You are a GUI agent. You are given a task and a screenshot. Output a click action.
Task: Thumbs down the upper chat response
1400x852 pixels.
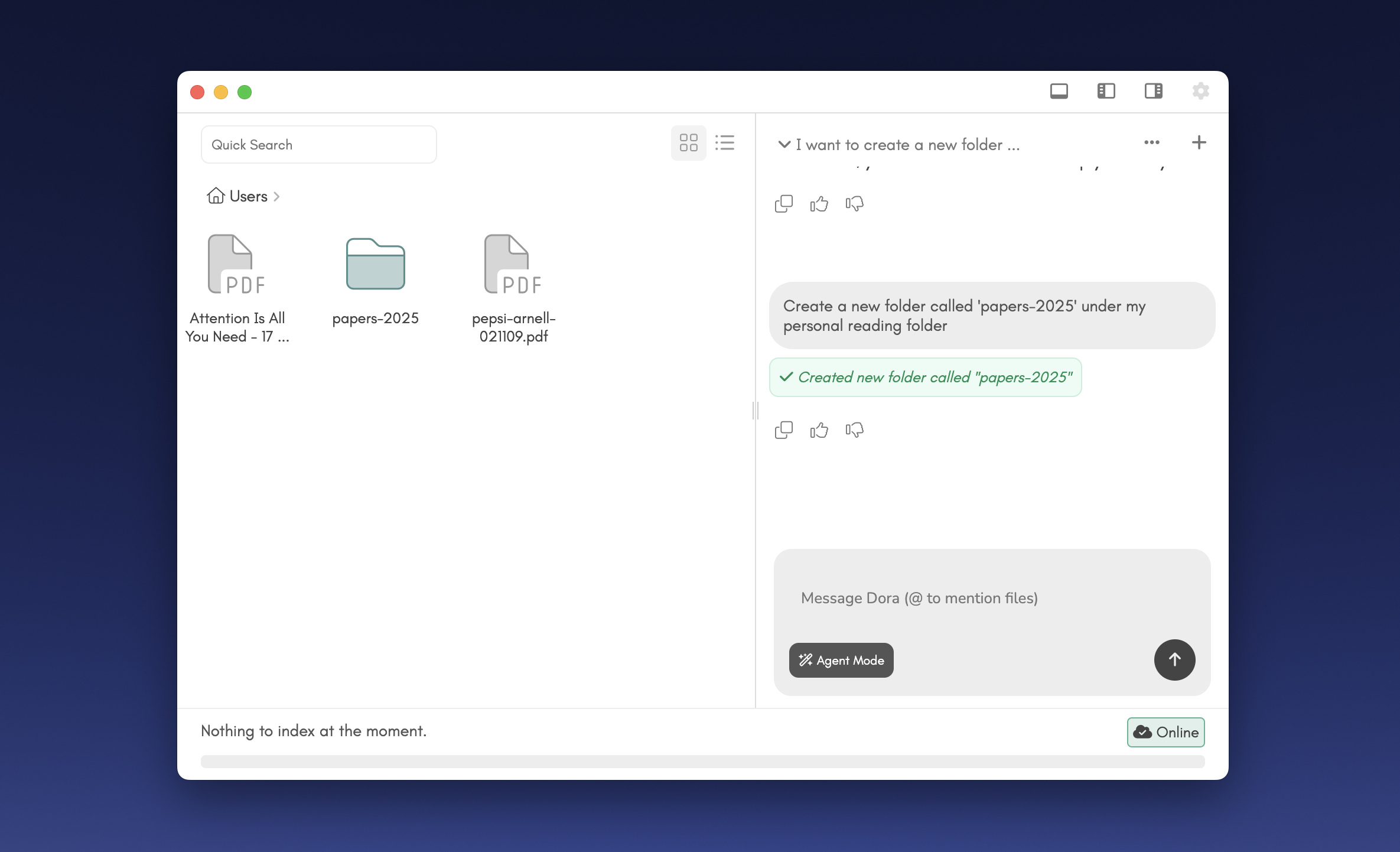(x=854, y=204)
